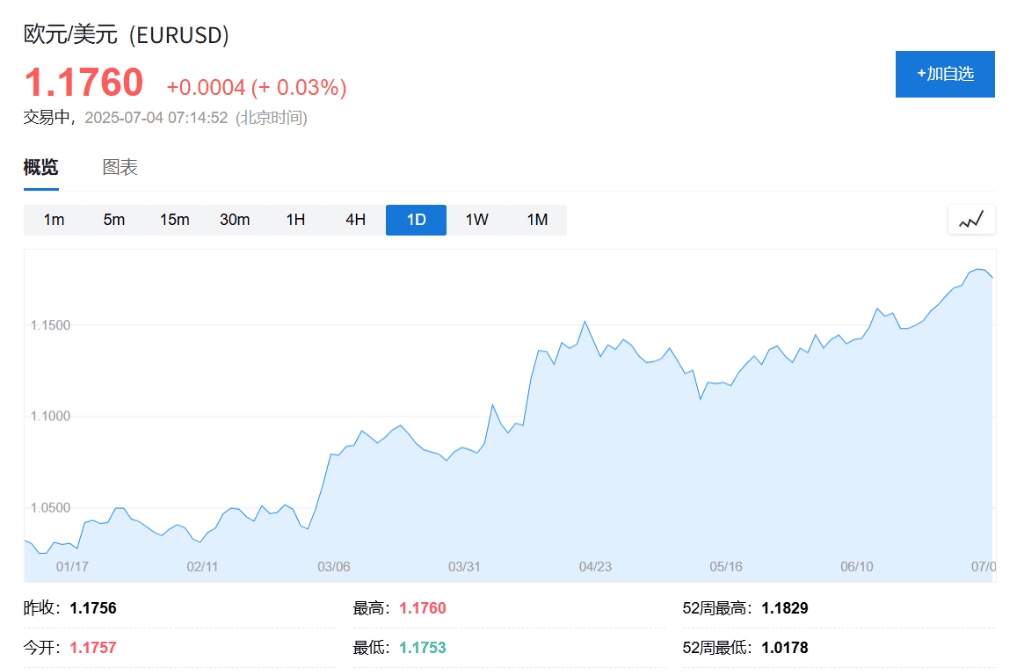Screen dimensions: 1024x672
Task: Show the 1M monthly chart
Action: [x=537, y=220]
